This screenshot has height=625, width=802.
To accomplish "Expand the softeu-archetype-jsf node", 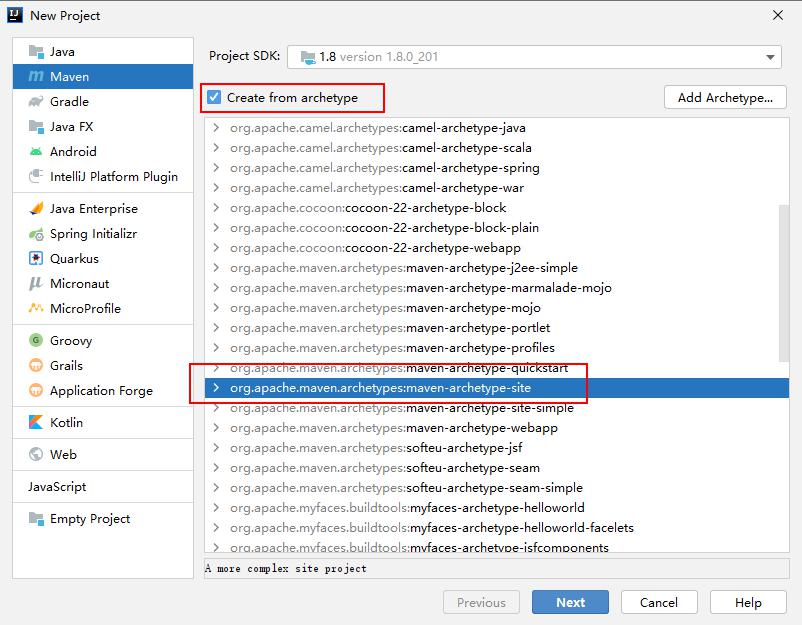I will [x=216, y=448].
